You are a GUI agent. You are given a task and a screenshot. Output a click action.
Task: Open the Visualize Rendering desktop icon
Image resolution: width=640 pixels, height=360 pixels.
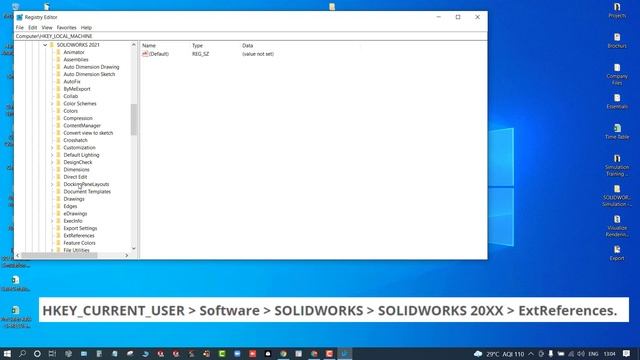(617, 226)
